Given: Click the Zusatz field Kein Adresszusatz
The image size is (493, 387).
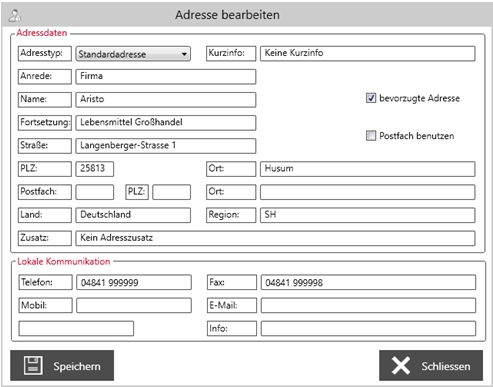Looking at the screenshot, I should click(275, 238).
